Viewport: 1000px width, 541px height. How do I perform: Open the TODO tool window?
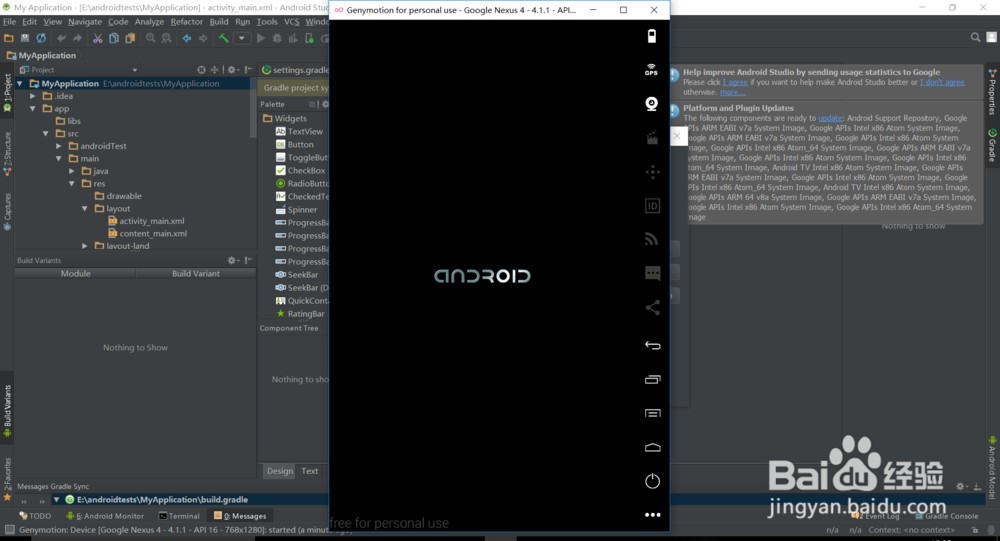pos(36,516)
